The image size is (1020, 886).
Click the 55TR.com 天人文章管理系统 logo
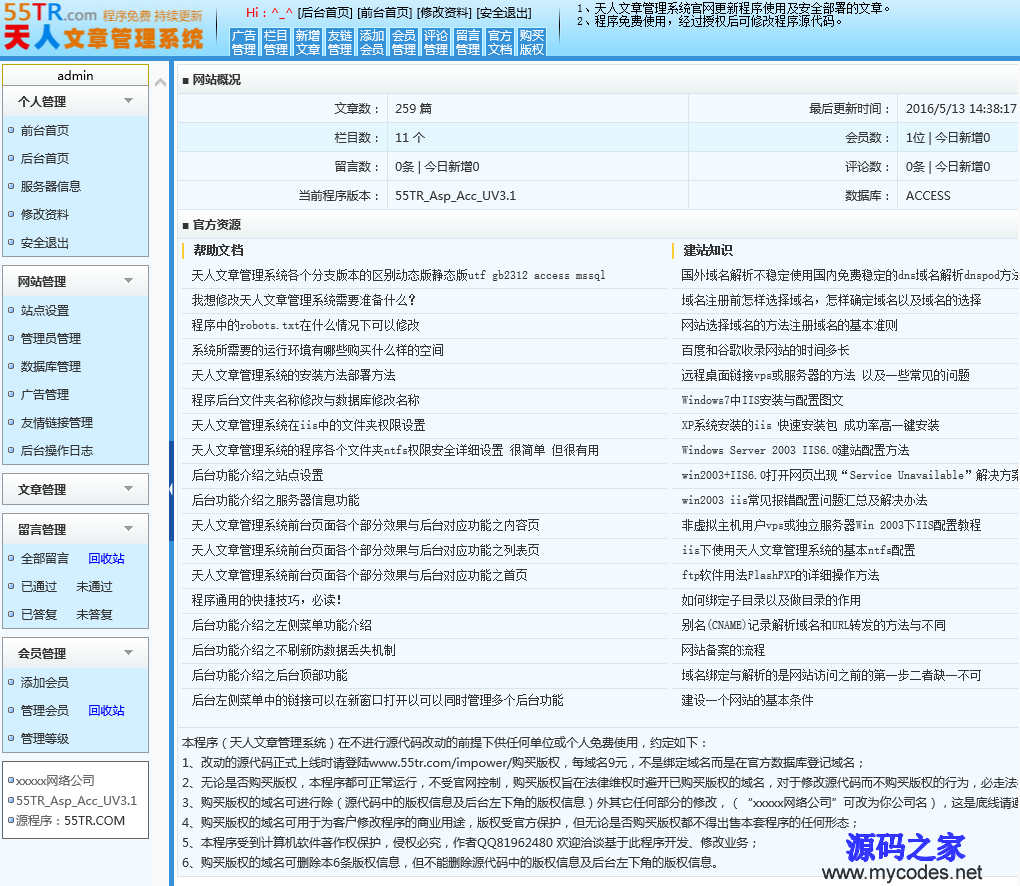[103, 26]
